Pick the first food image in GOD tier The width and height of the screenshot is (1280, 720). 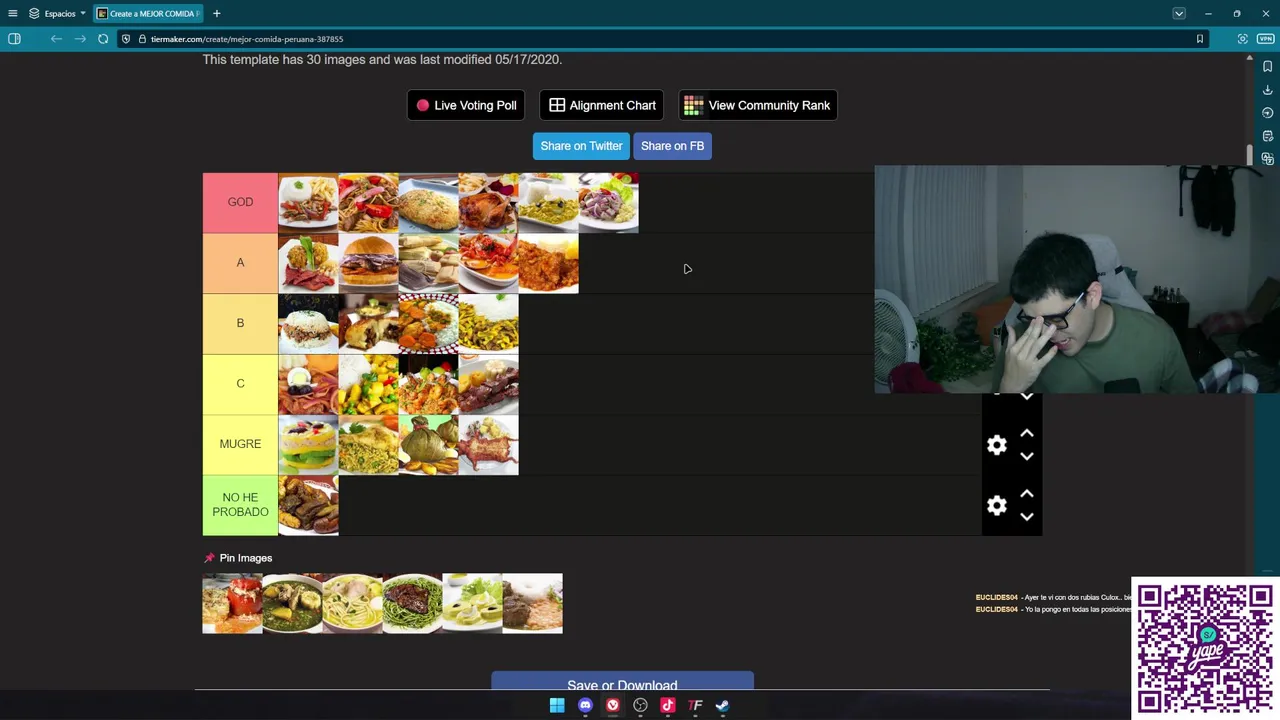(308, 203)
